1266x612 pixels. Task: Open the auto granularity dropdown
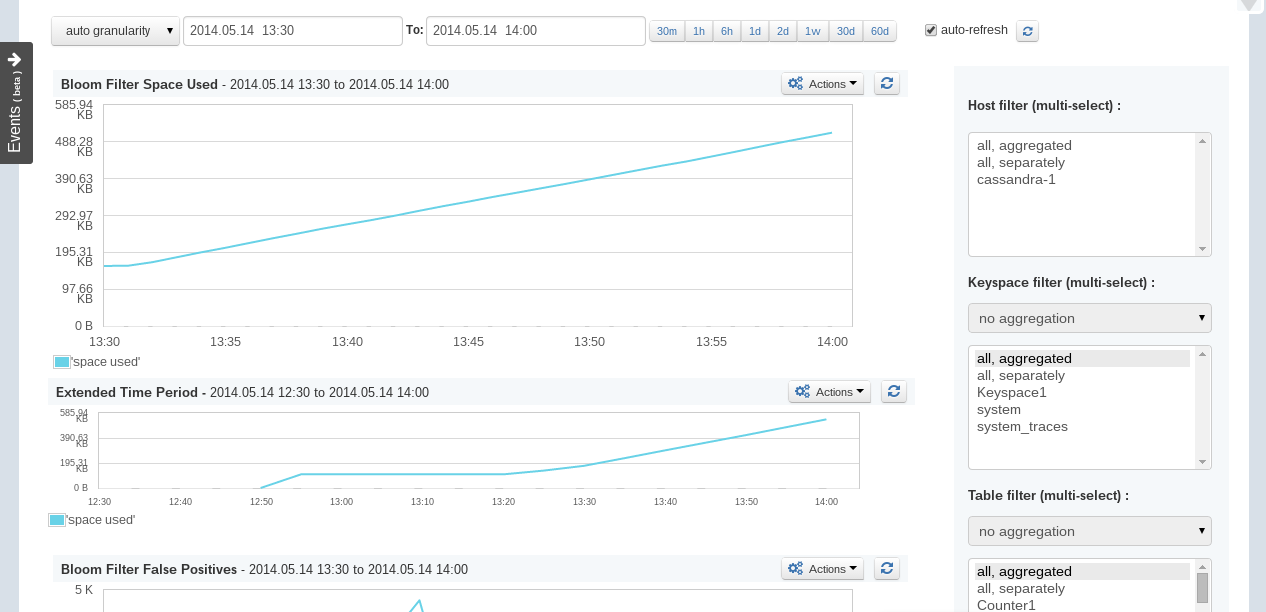pyautogui.click(x=115, y=31)
